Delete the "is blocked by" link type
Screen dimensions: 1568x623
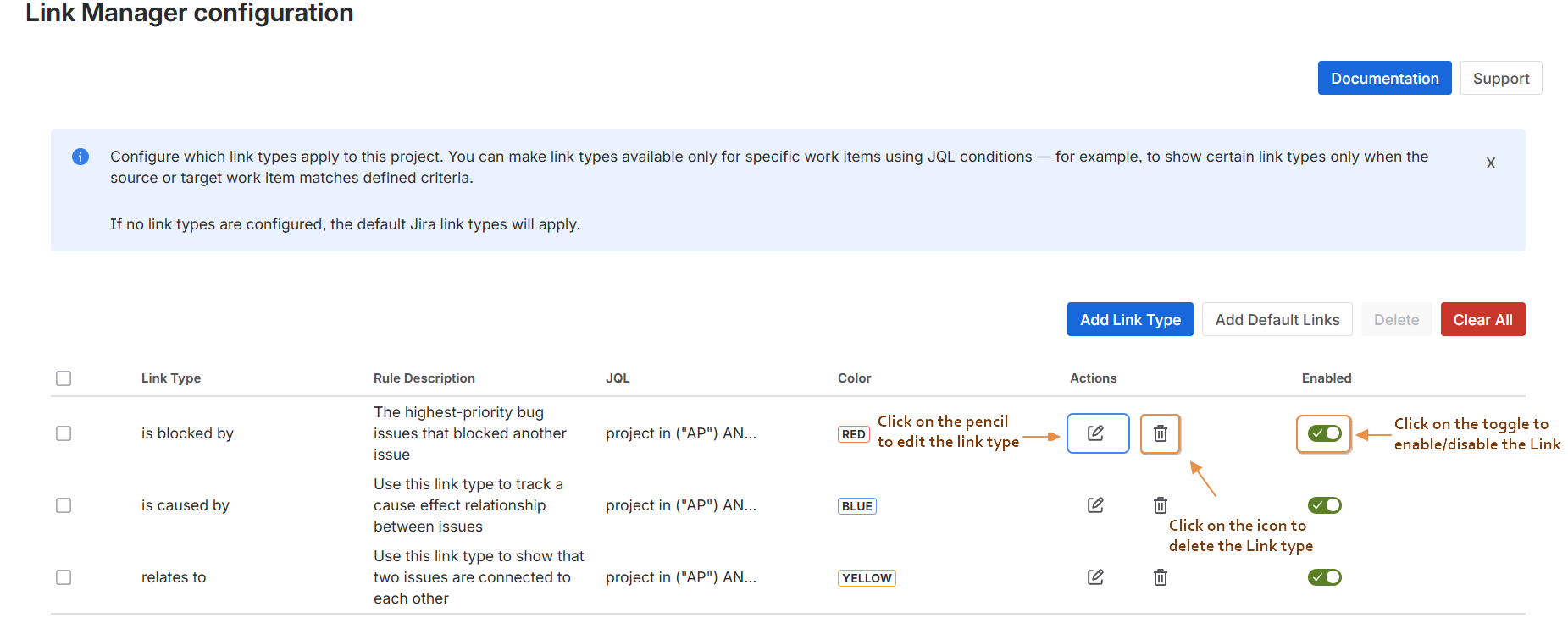click(x=1160, y=433)
